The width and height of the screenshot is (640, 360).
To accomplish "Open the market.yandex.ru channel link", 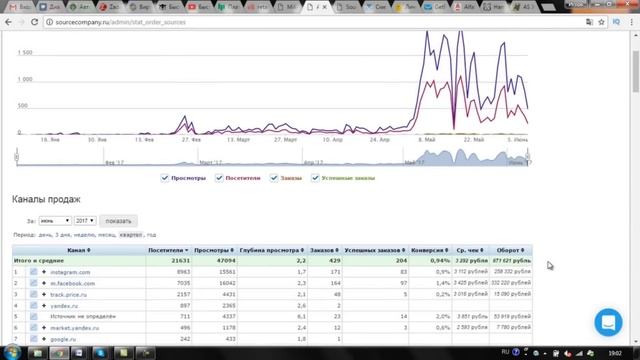I will [x=75, y=328].
